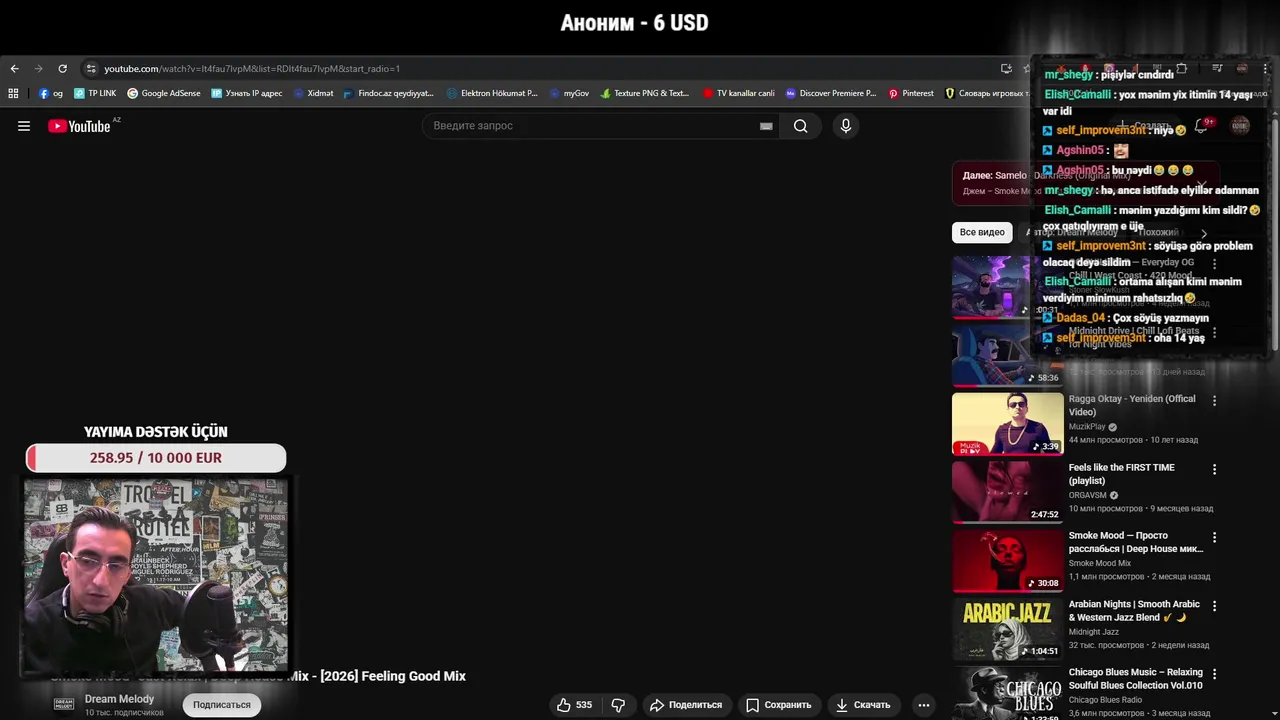Open the TP LINK bookmark
Image resolution: width=1280 pixels, height=720 pixels.
[95, 93]
